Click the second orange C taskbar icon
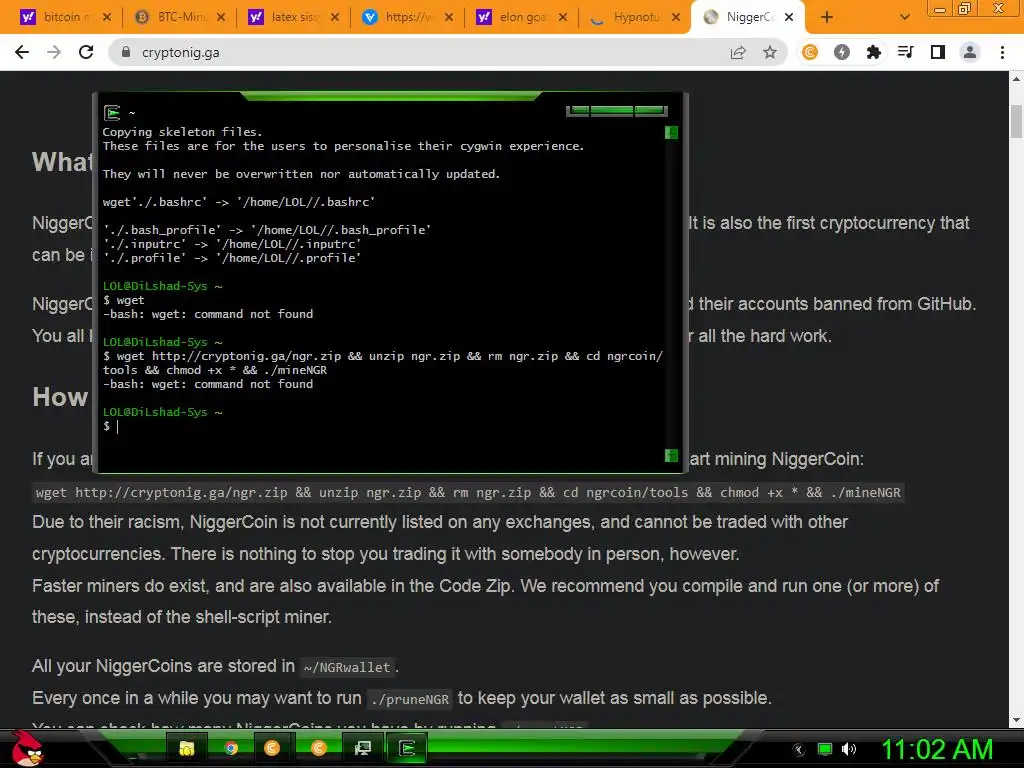Viewport: 1024px width, 768px height. click(x=319, y=748)
